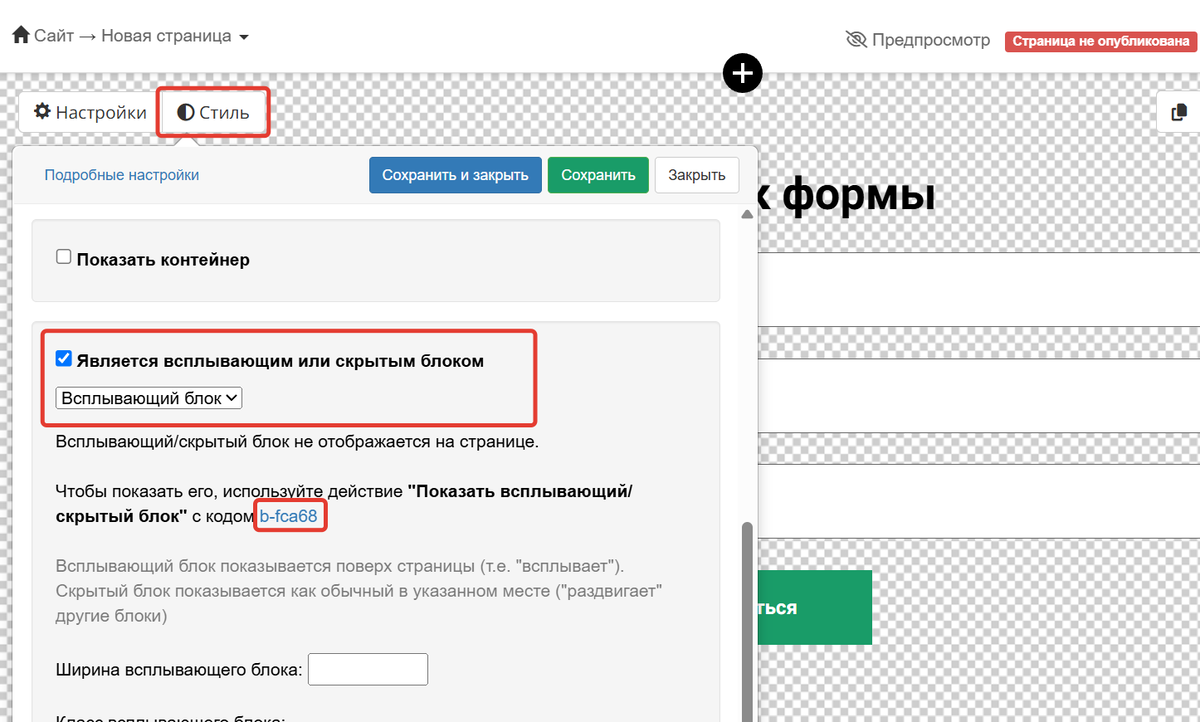Enable Показать контейнер checkbox

click(64, 257)
